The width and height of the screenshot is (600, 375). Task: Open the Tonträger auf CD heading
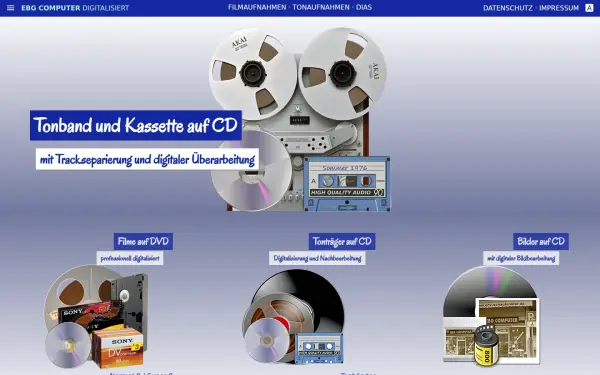pos(342,241)
